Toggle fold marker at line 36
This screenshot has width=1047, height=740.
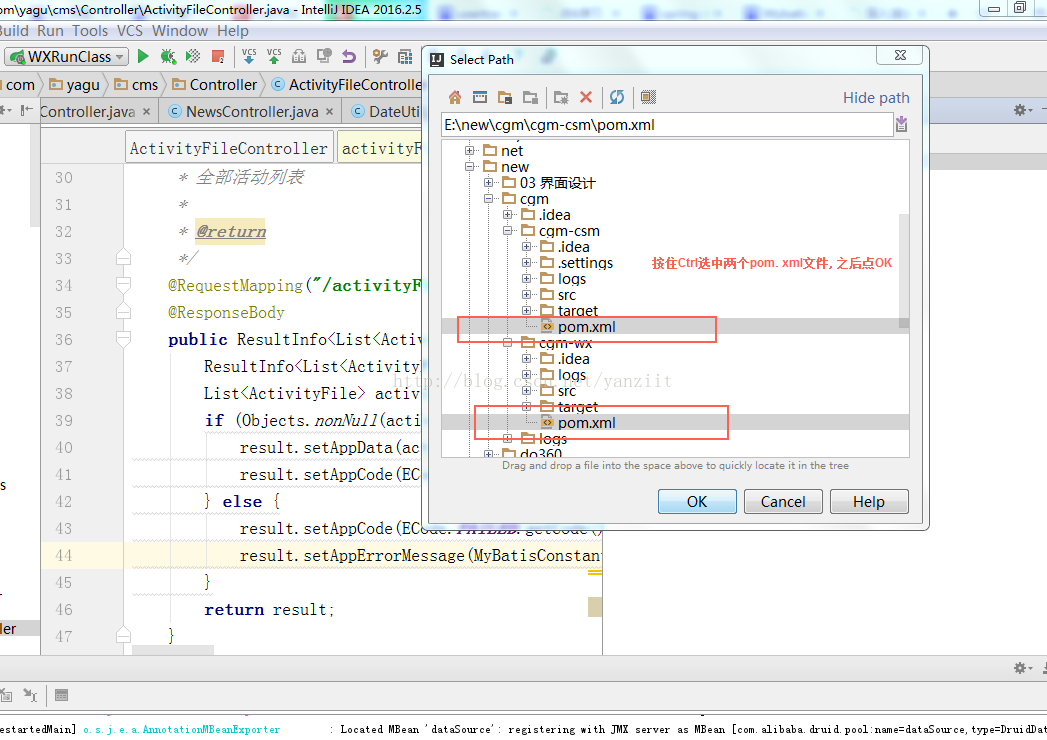click(123, 339)
